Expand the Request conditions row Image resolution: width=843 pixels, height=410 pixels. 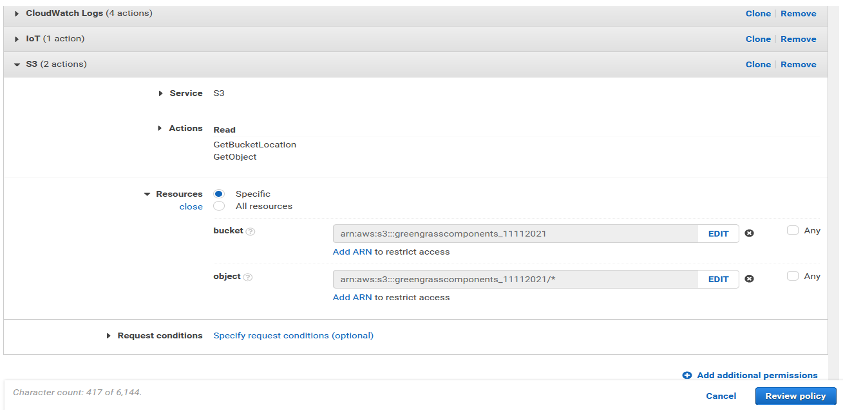tap(109, 335)
